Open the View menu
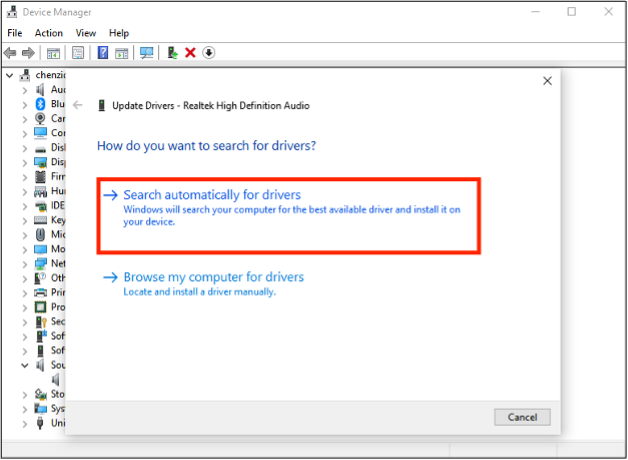The image size is (628, 460). click(86, 33)
